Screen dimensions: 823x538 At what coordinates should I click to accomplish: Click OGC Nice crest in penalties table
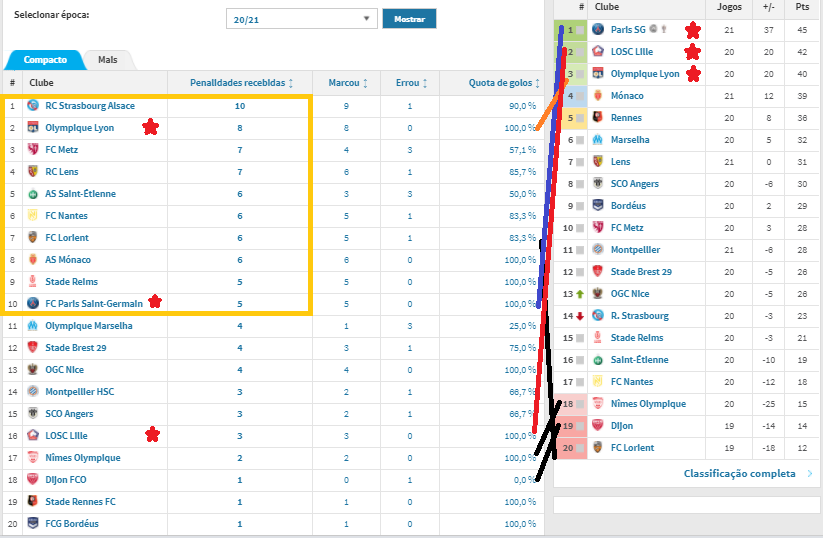[33, 370]
